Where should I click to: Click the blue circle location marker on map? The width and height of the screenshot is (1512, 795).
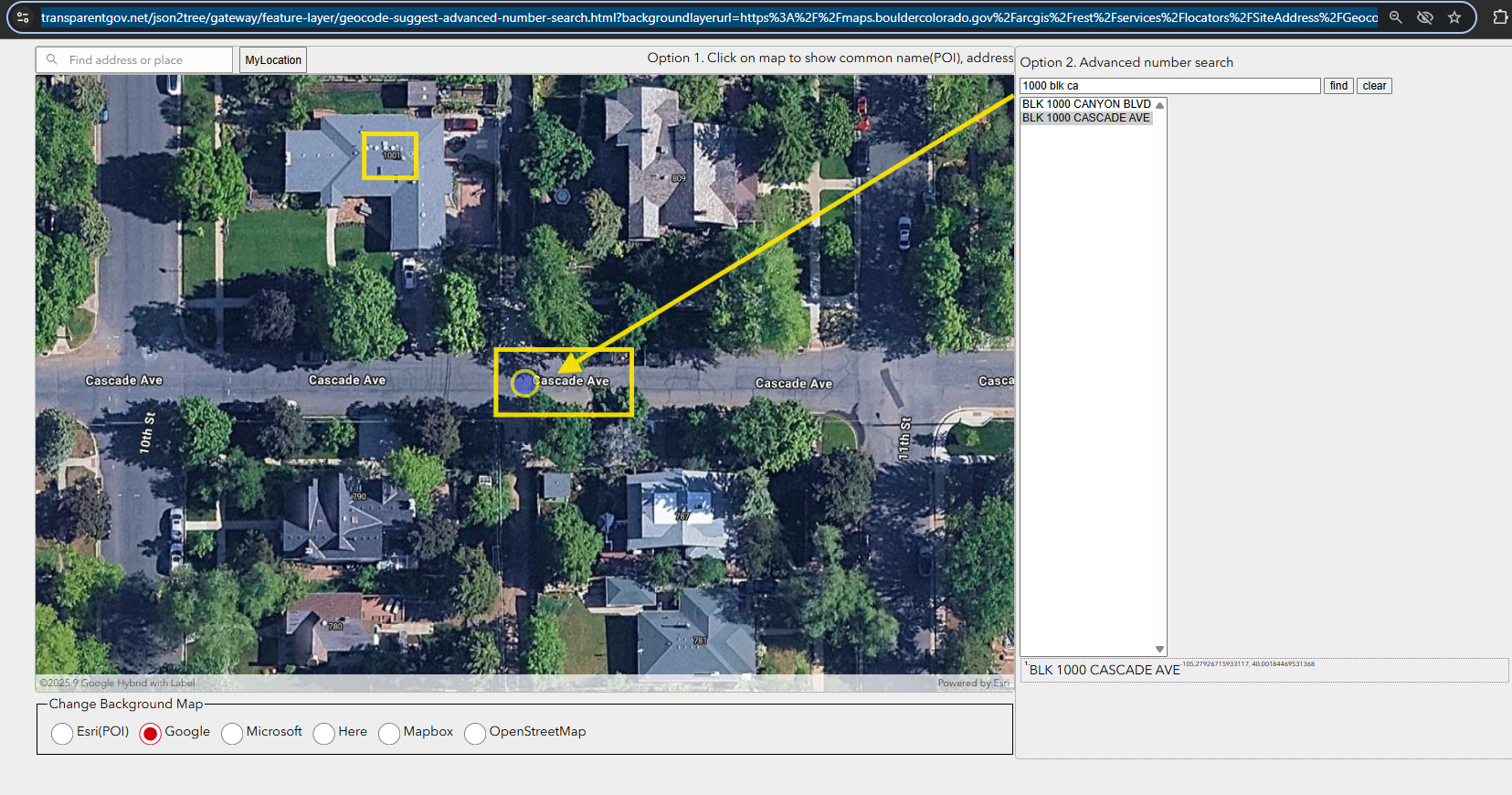tap(524, 383)
